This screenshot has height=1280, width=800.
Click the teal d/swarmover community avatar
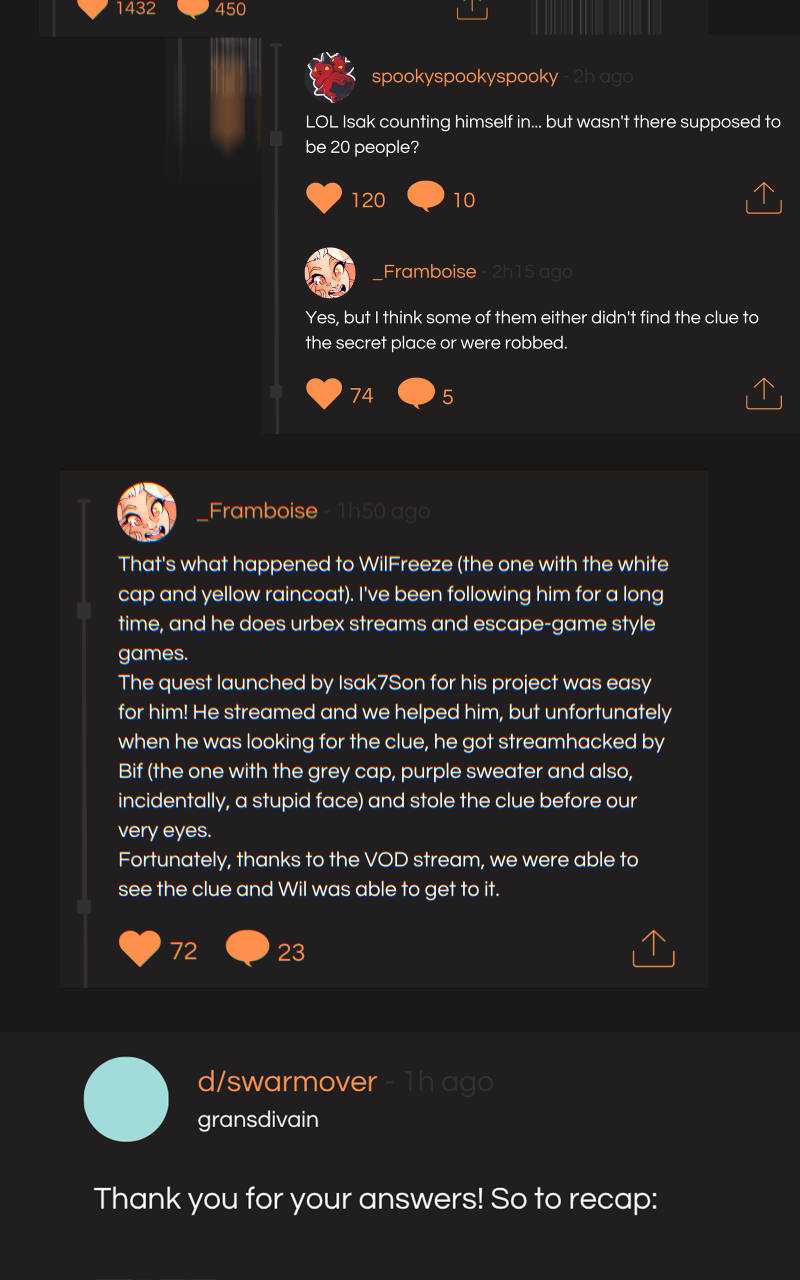(126, 1099)
